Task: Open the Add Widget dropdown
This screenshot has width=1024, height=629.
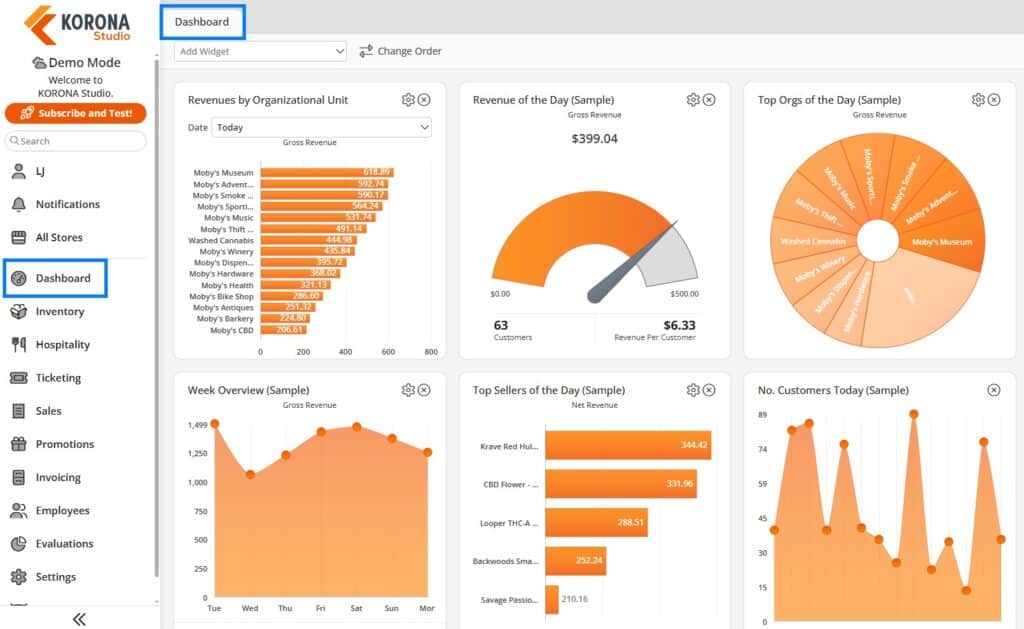Action: point(260,52)
